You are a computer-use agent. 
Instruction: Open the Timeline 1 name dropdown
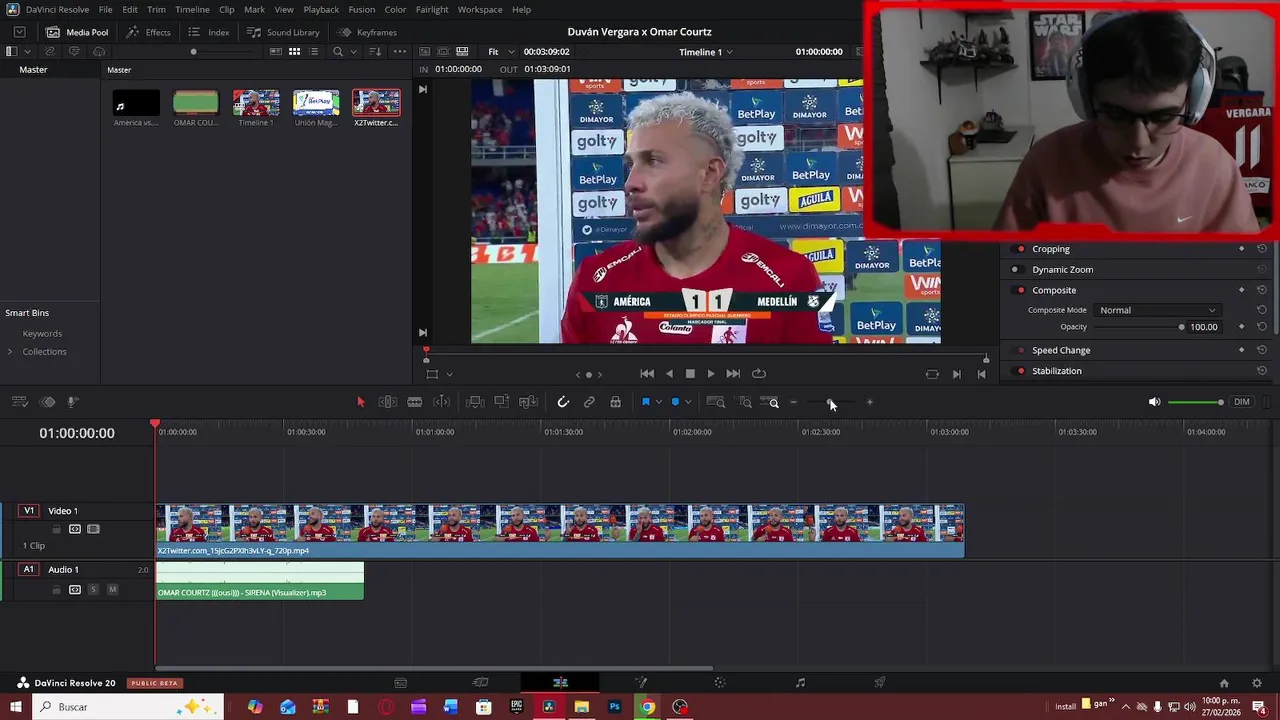[x=706, y=52]
